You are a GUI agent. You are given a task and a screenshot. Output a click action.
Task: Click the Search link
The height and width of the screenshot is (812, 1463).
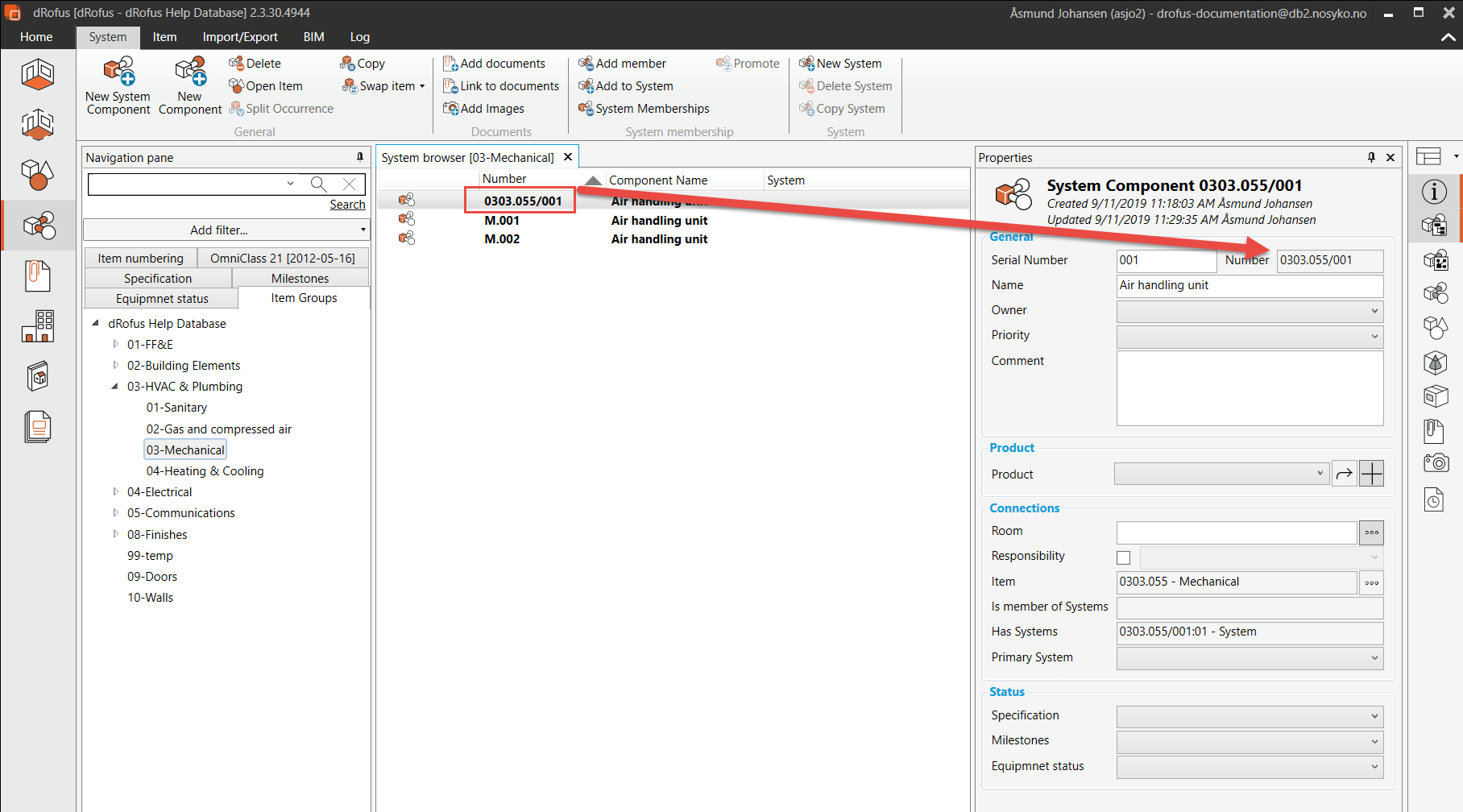(347, 205)
